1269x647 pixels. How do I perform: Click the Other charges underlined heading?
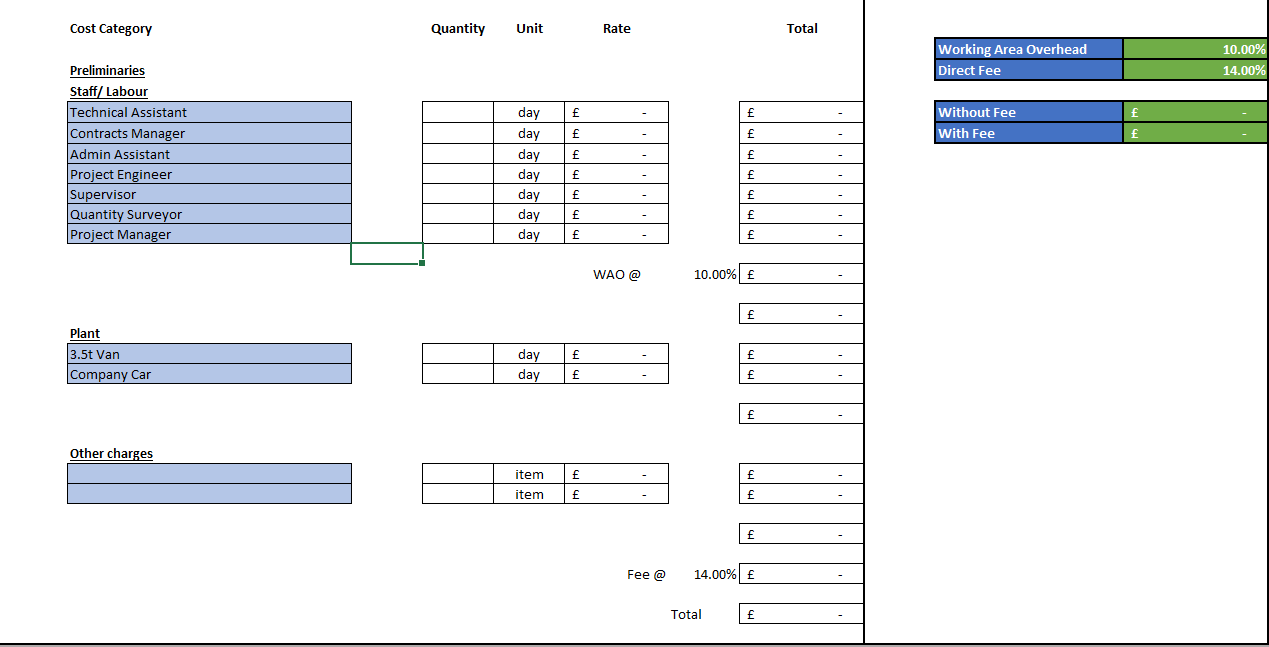pos(111,453)
